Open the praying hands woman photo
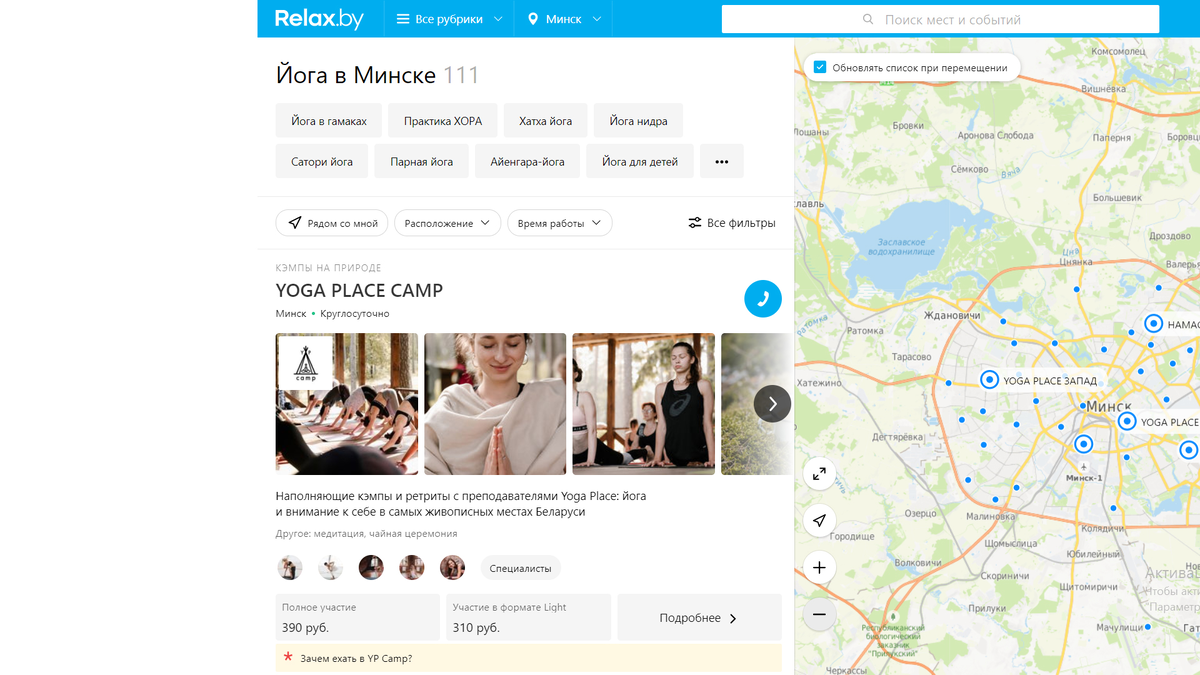This screenshot has width=1200, height=675. [x=495, y=403]
